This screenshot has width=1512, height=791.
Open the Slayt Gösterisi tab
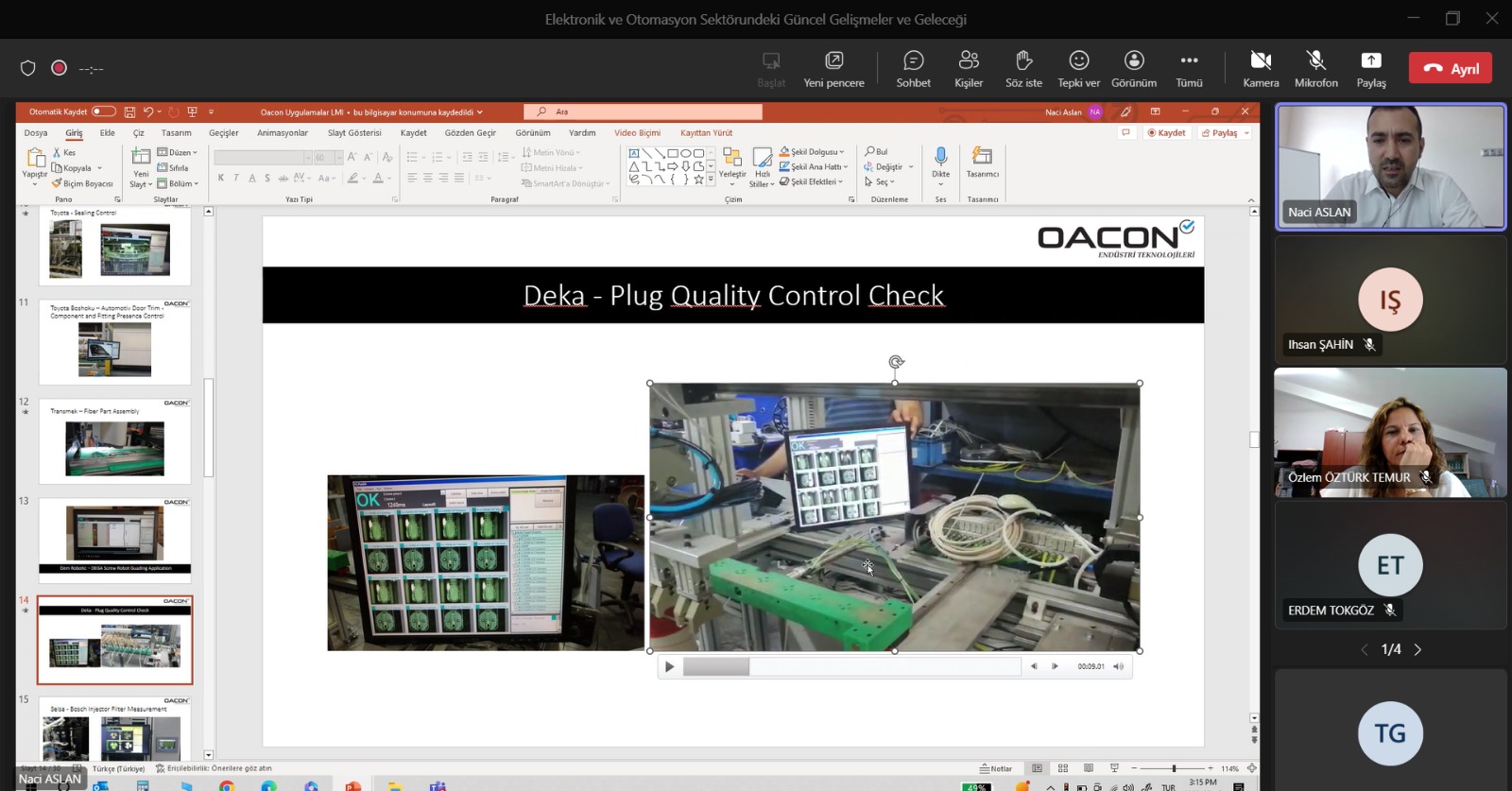[x=354, y=133]
